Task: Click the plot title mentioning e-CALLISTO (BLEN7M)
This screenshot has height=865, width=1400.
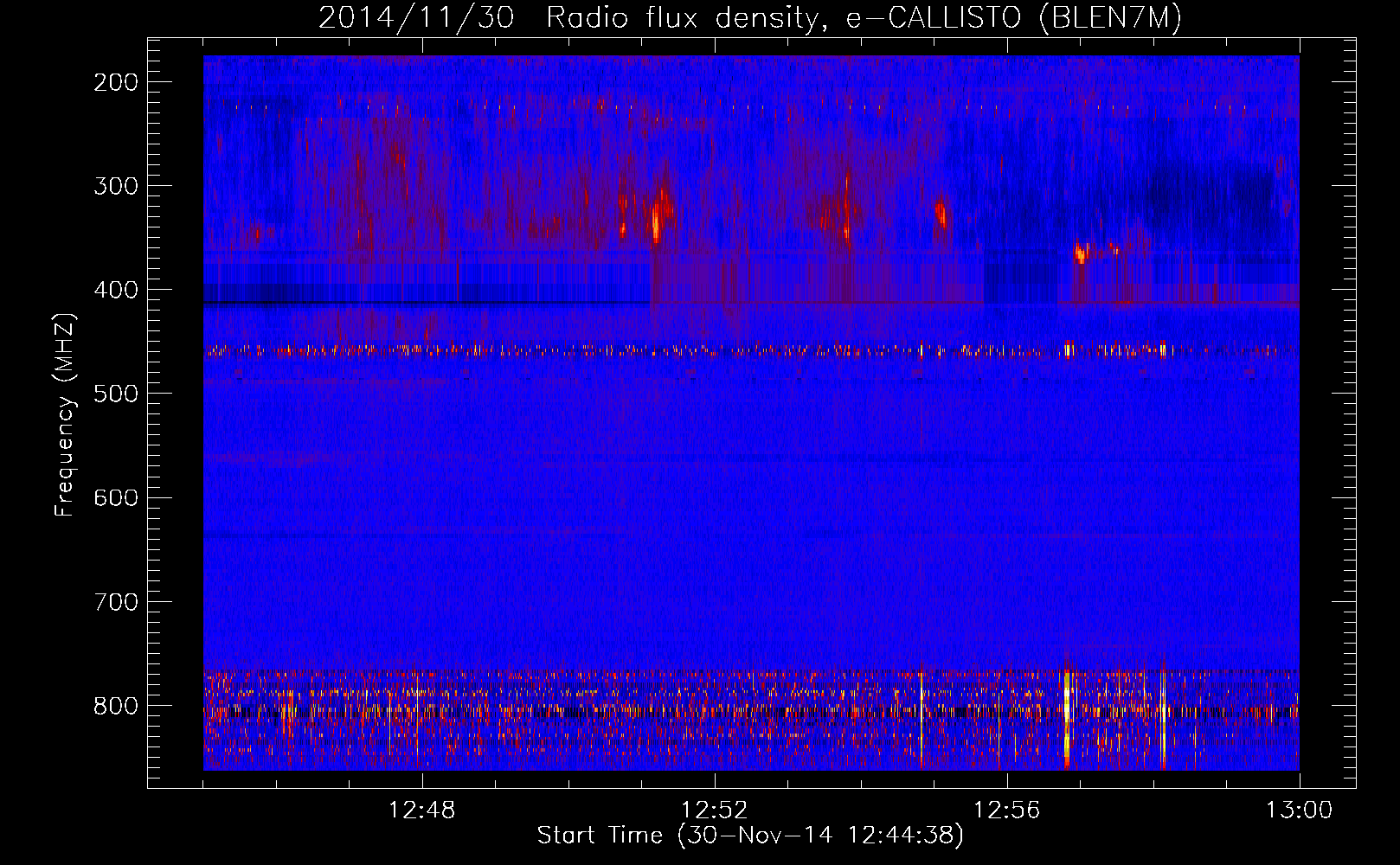Action: pyautogui.click(x=750, y=18)
